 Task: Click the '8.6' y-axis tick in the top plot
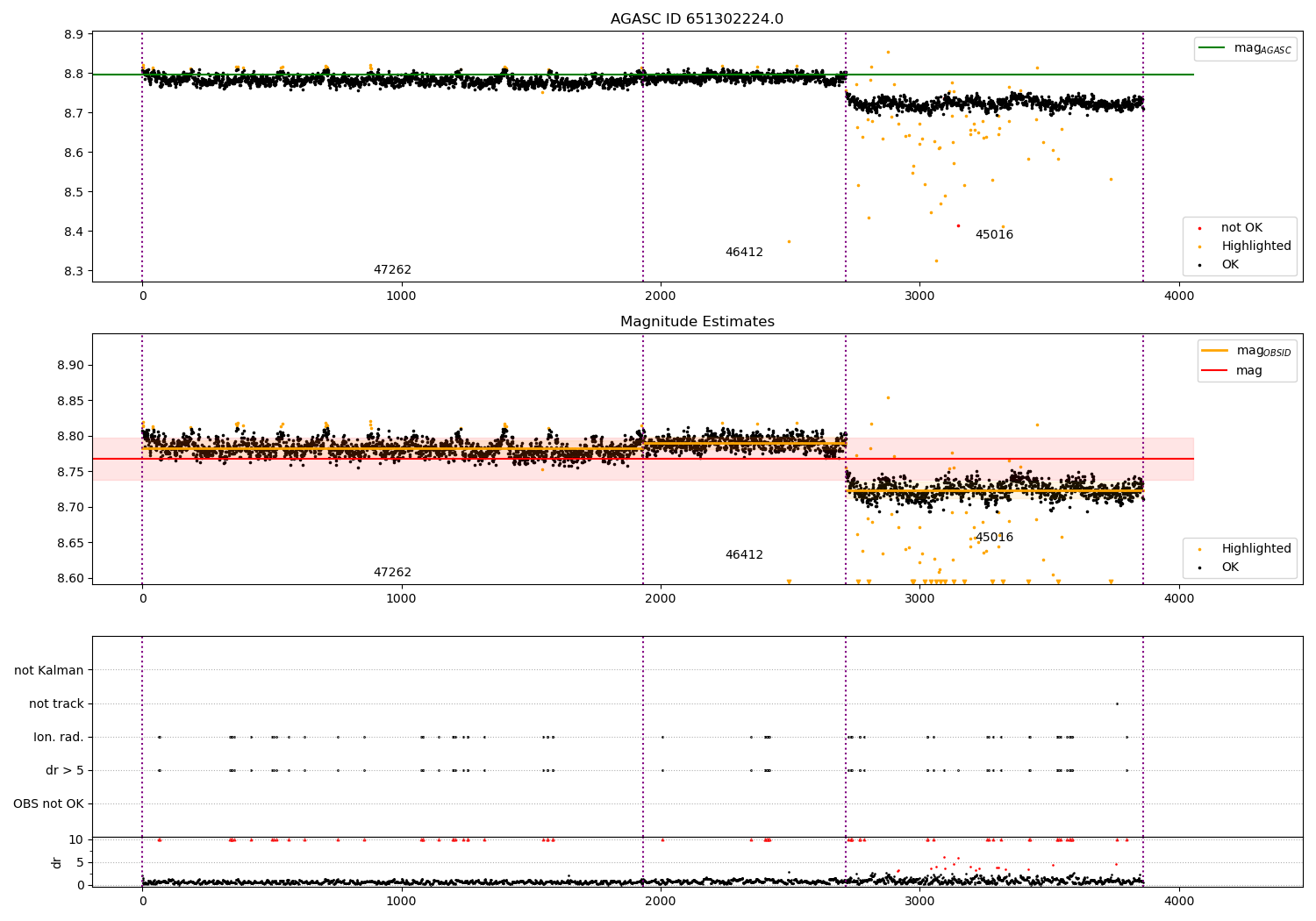click(x=74, y=153)
